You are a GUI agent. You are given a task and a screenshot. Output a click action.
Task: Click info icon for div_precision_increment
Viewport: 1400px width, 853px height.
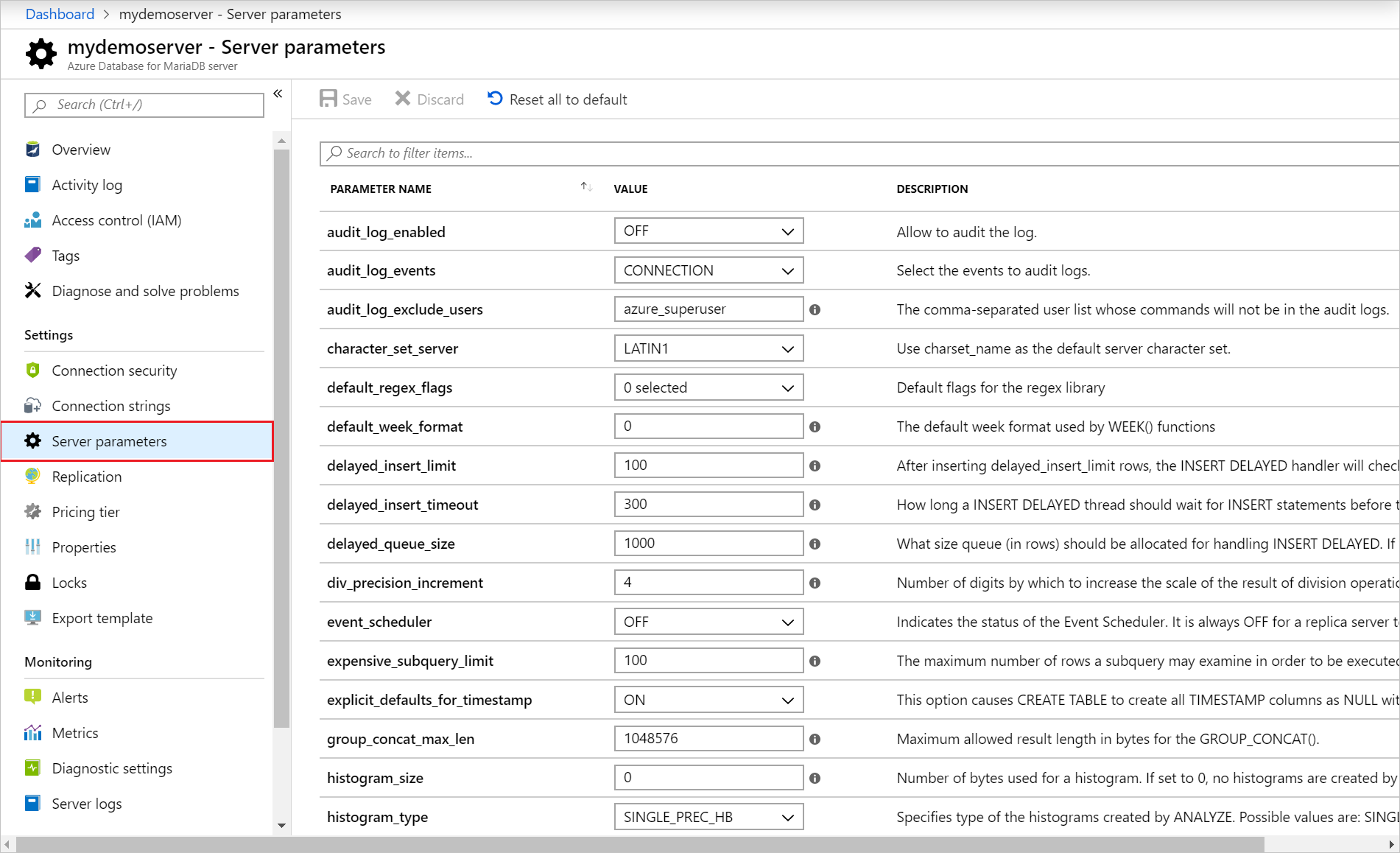pyautogui.click(x=815, y=583)
